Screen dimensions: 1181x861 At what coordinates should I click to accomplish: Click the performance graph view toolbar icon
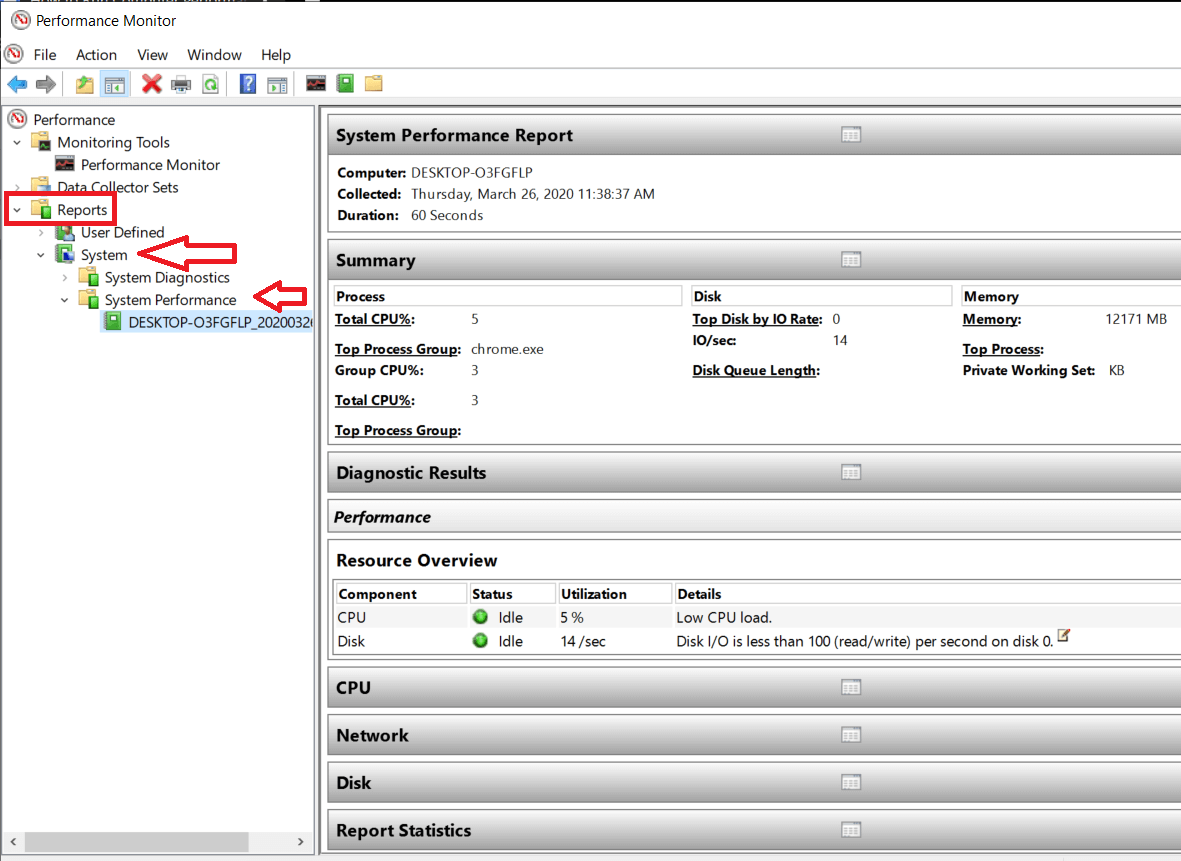point(316,84)
